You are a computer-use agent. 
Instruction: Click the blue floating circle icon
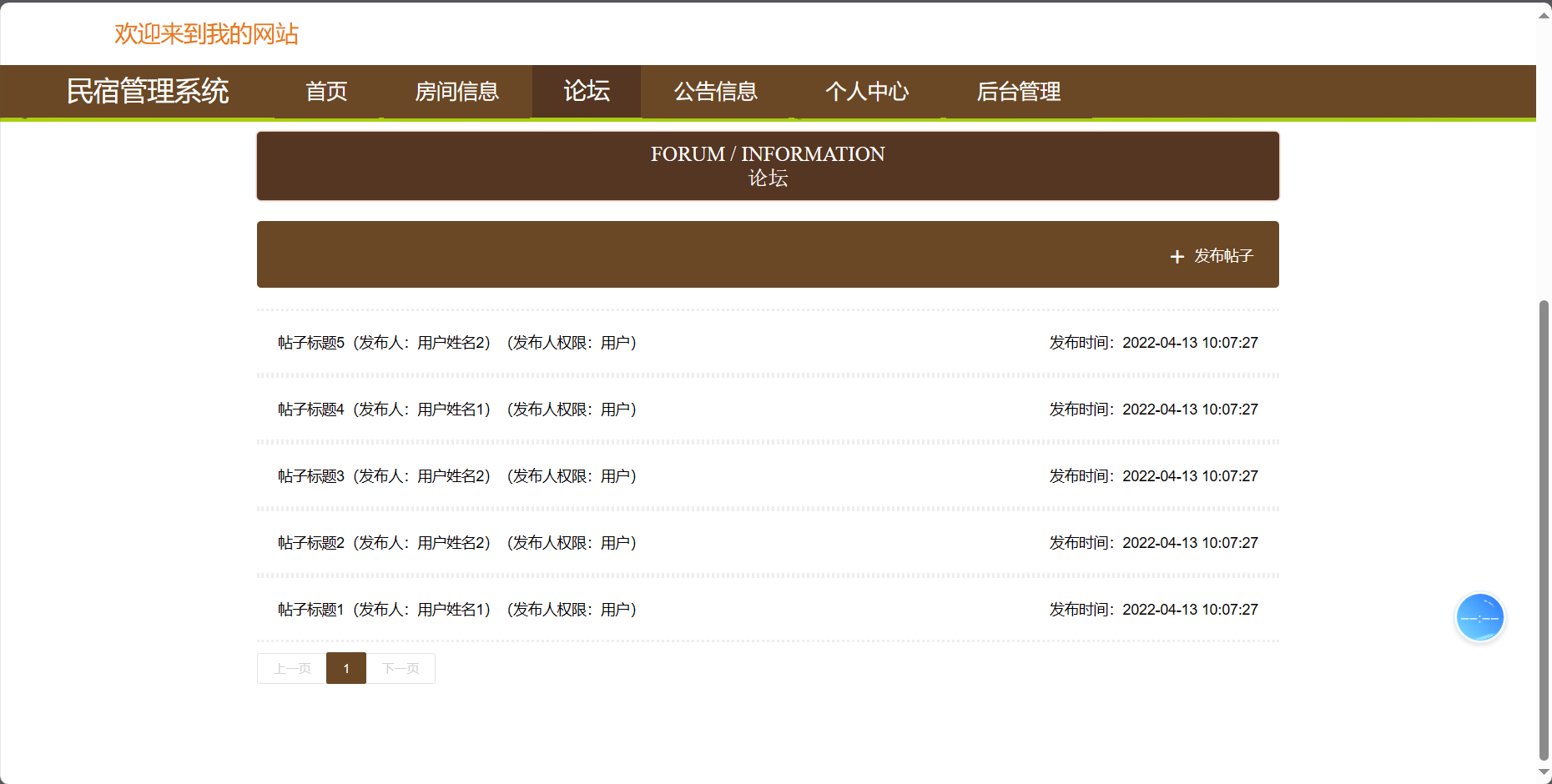1479,618
